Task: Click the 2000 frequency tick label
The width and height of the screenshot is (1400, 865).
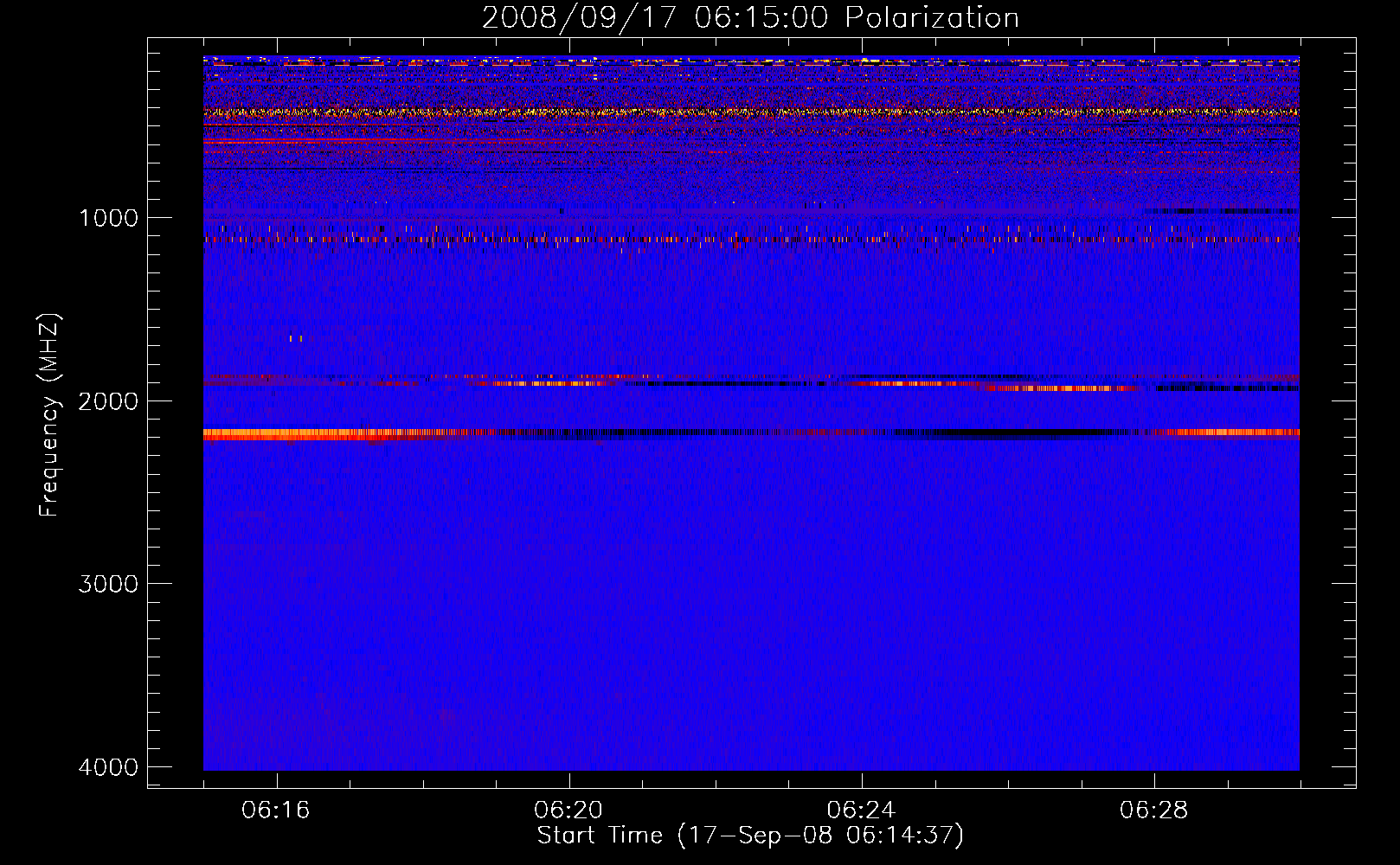Action: coord(108,400)
